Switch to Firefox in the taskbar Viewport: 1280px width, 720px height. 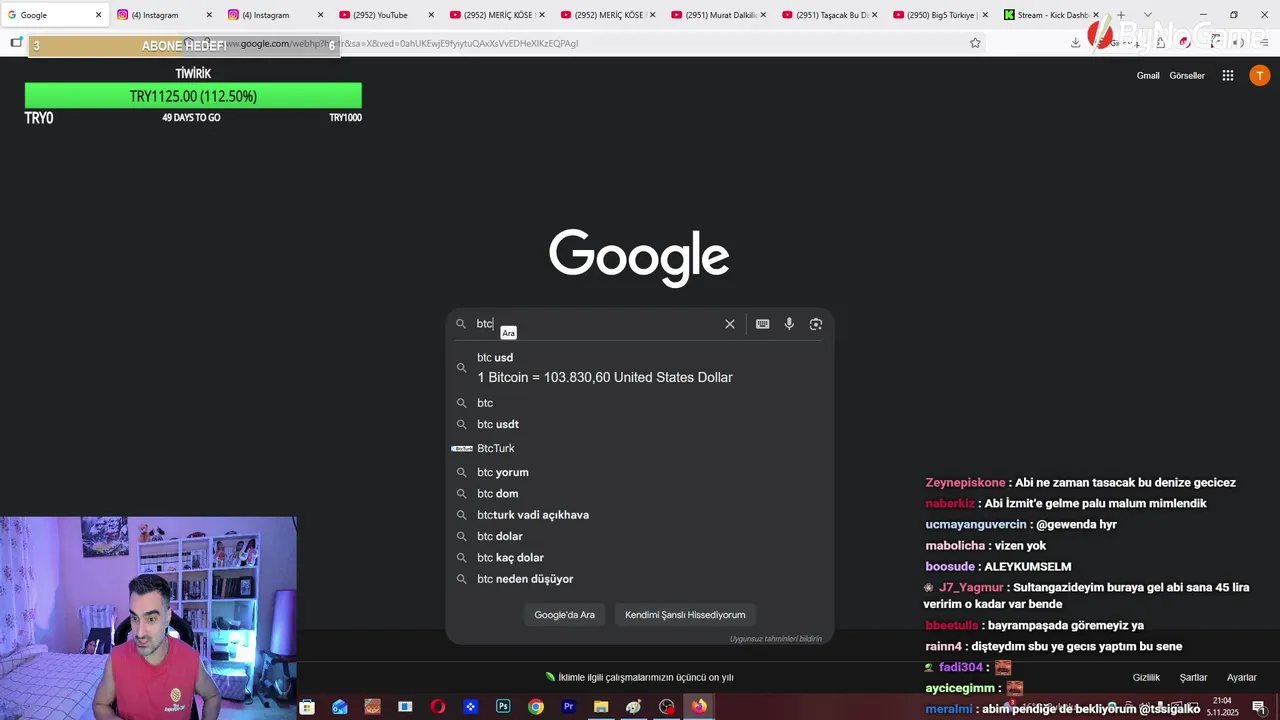(699, 707)
